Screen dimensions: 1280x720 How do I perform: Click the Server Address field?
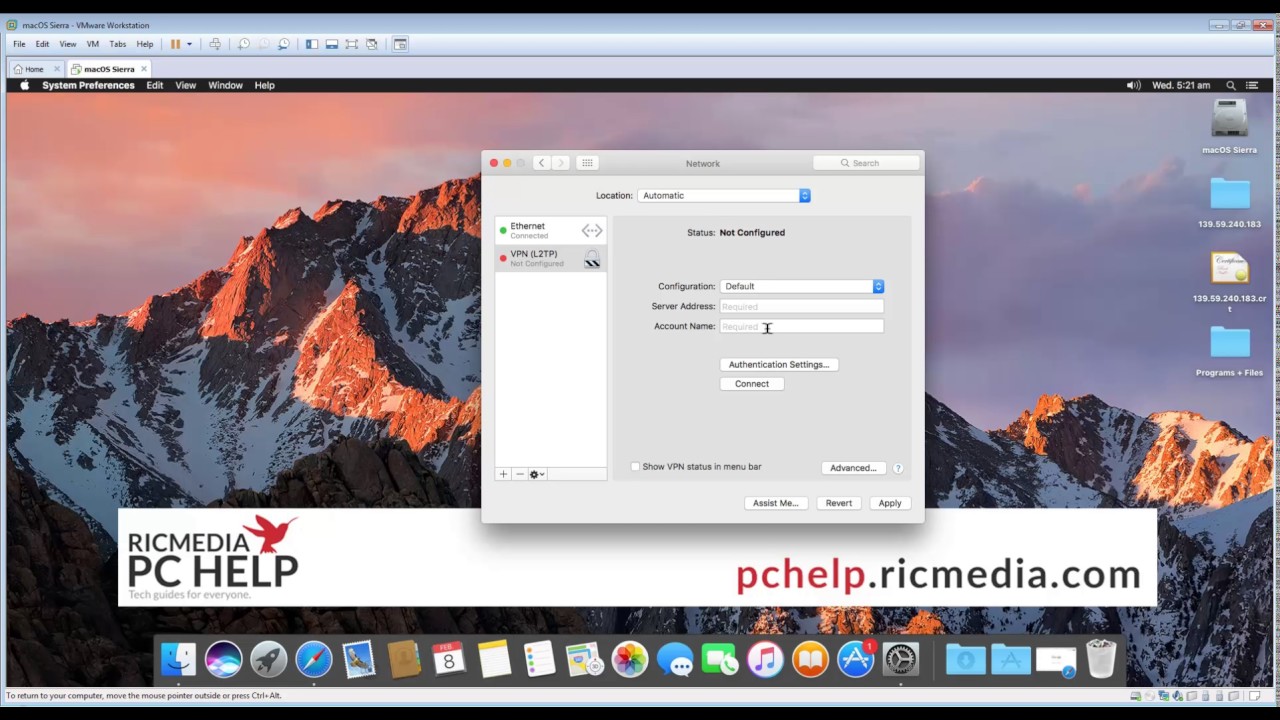click(801, 307)
